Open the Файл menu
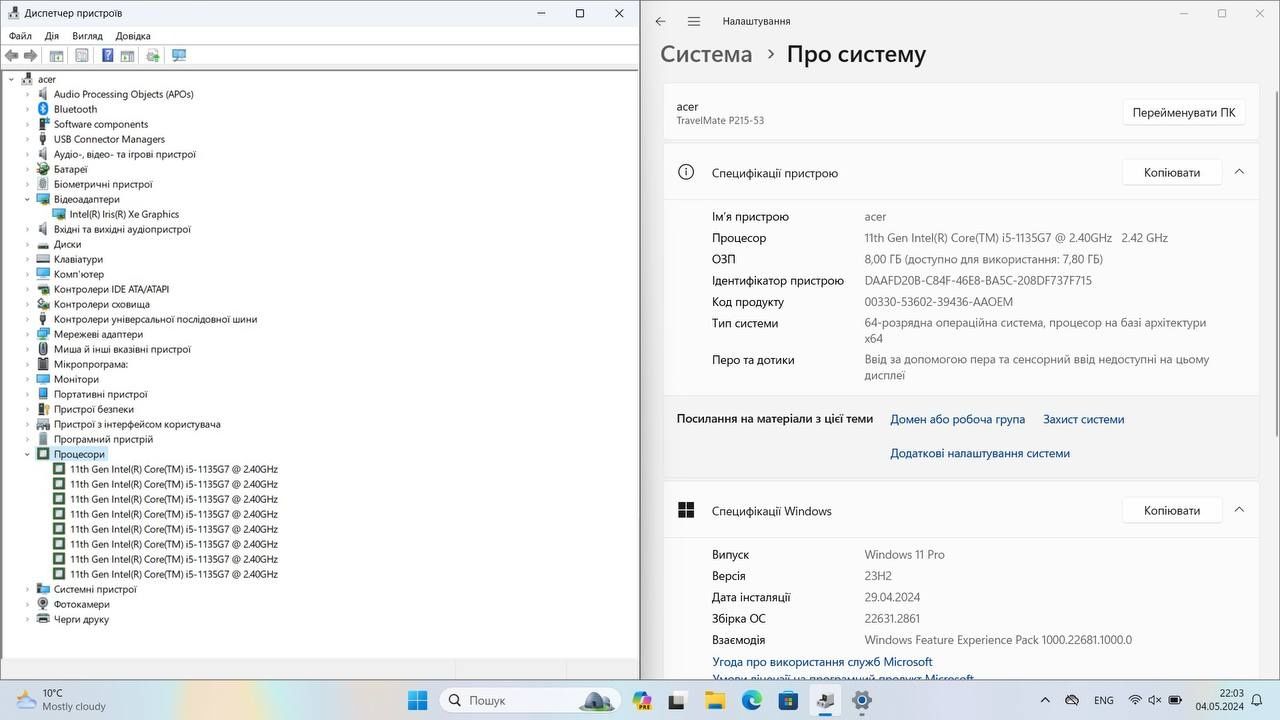 click(20, 36)
